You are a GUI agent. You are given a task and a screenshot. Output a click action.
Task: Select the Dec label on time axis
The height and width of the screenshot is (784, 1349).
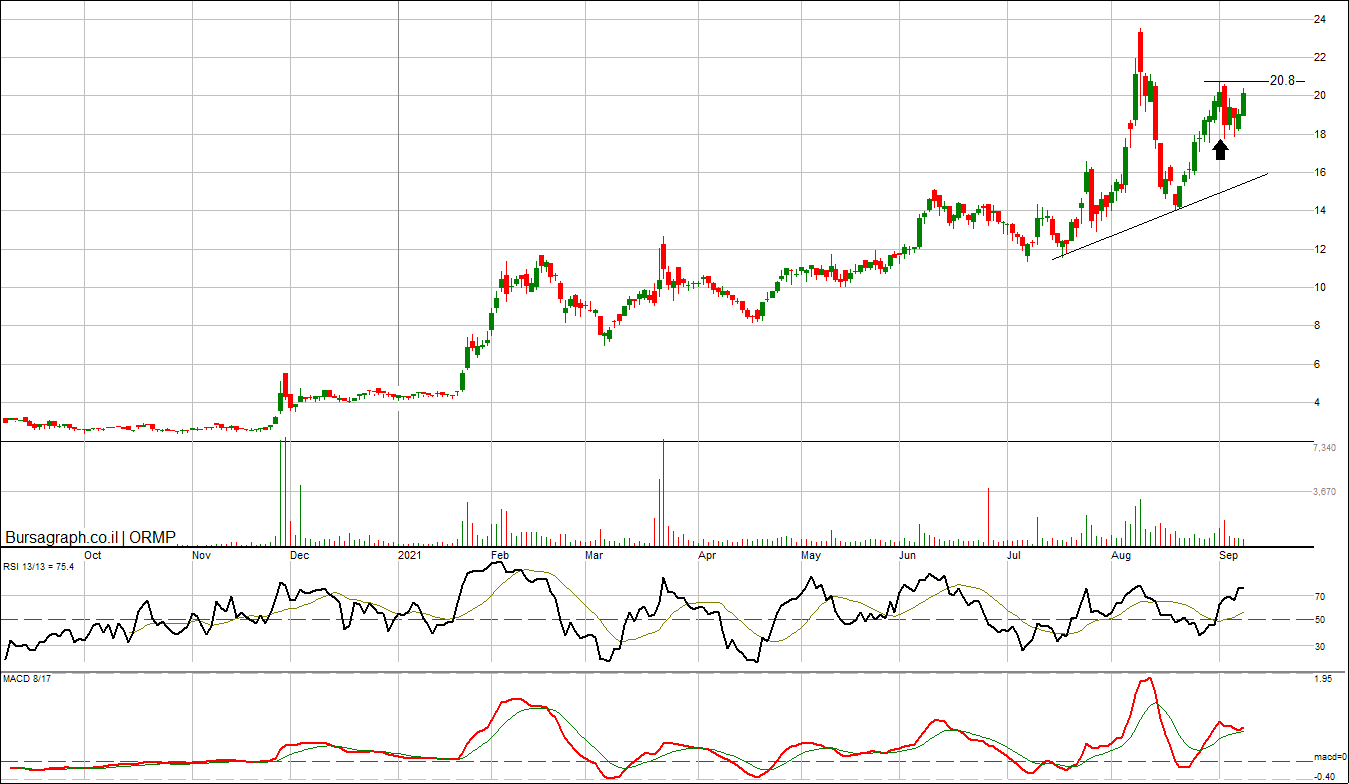click(x=299, y=554)
